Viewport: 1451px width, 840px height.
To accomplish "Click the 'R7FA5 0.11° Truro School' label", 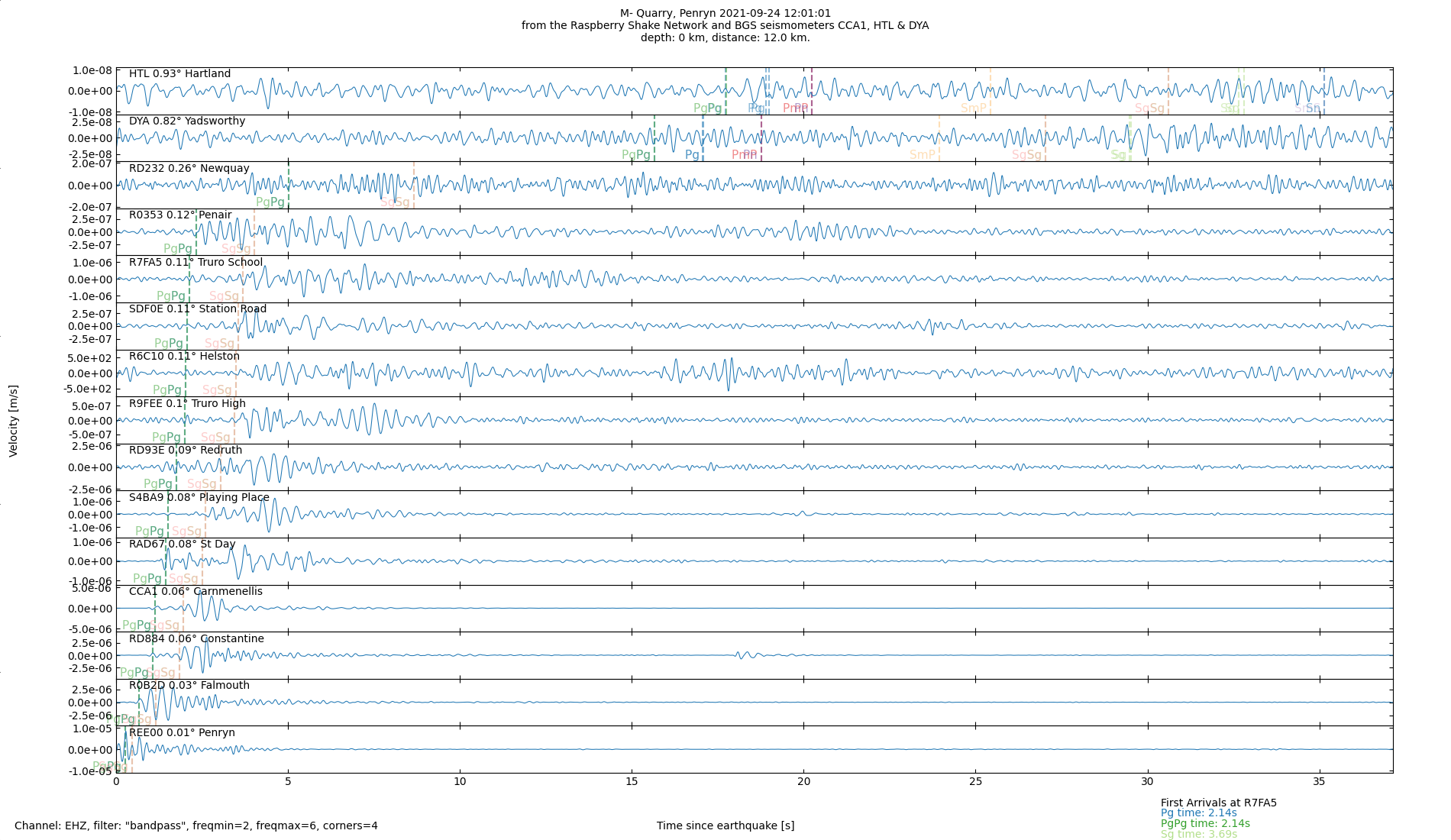I will coord(196,262).
